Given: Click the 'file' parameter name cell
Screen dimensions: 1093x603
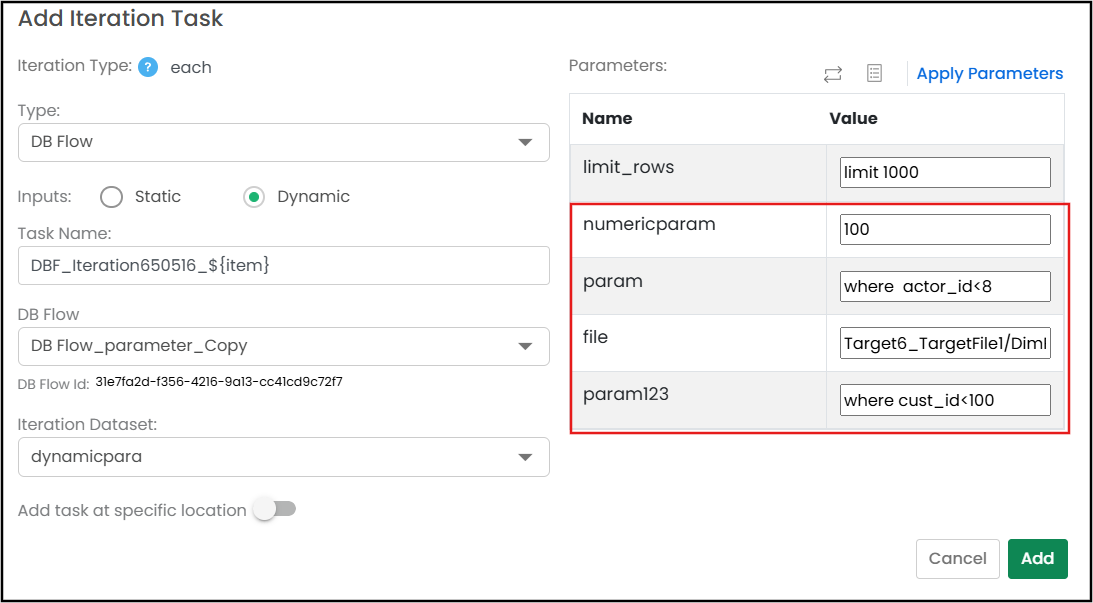Looking at the screenshot, I should coord(698,343).
